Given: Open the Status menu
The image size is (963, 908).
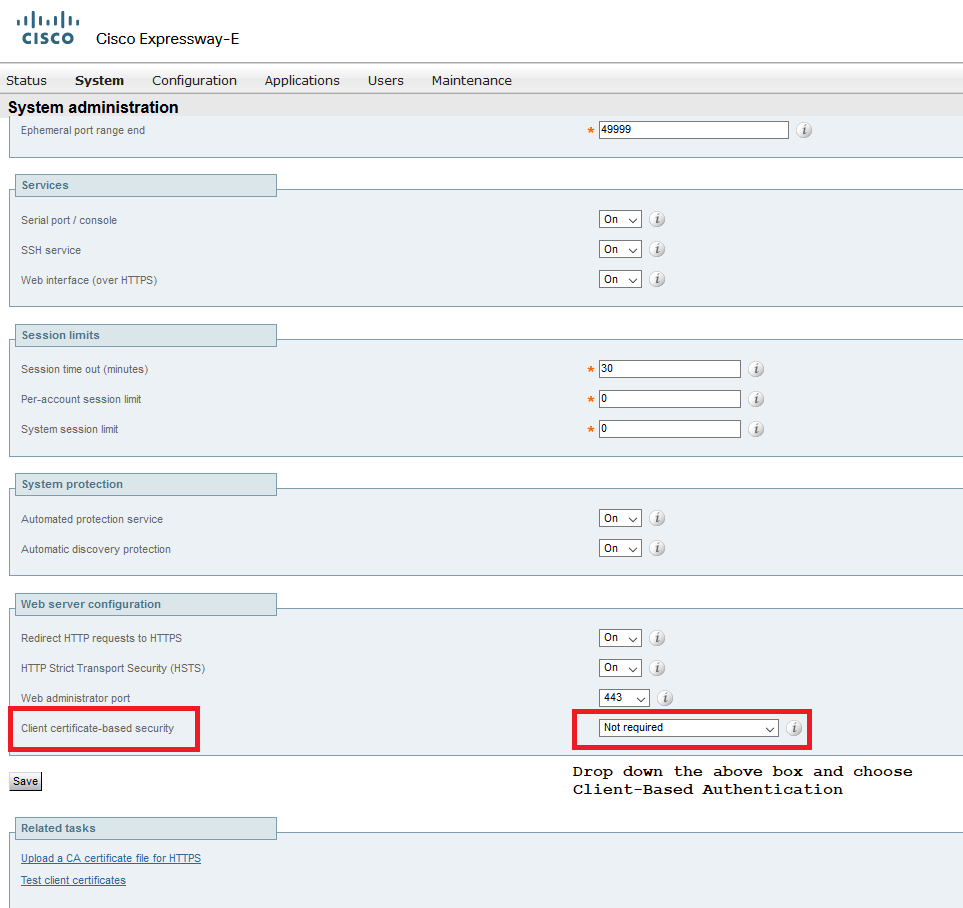Looking at the screenshot, I should pos(26,80).
